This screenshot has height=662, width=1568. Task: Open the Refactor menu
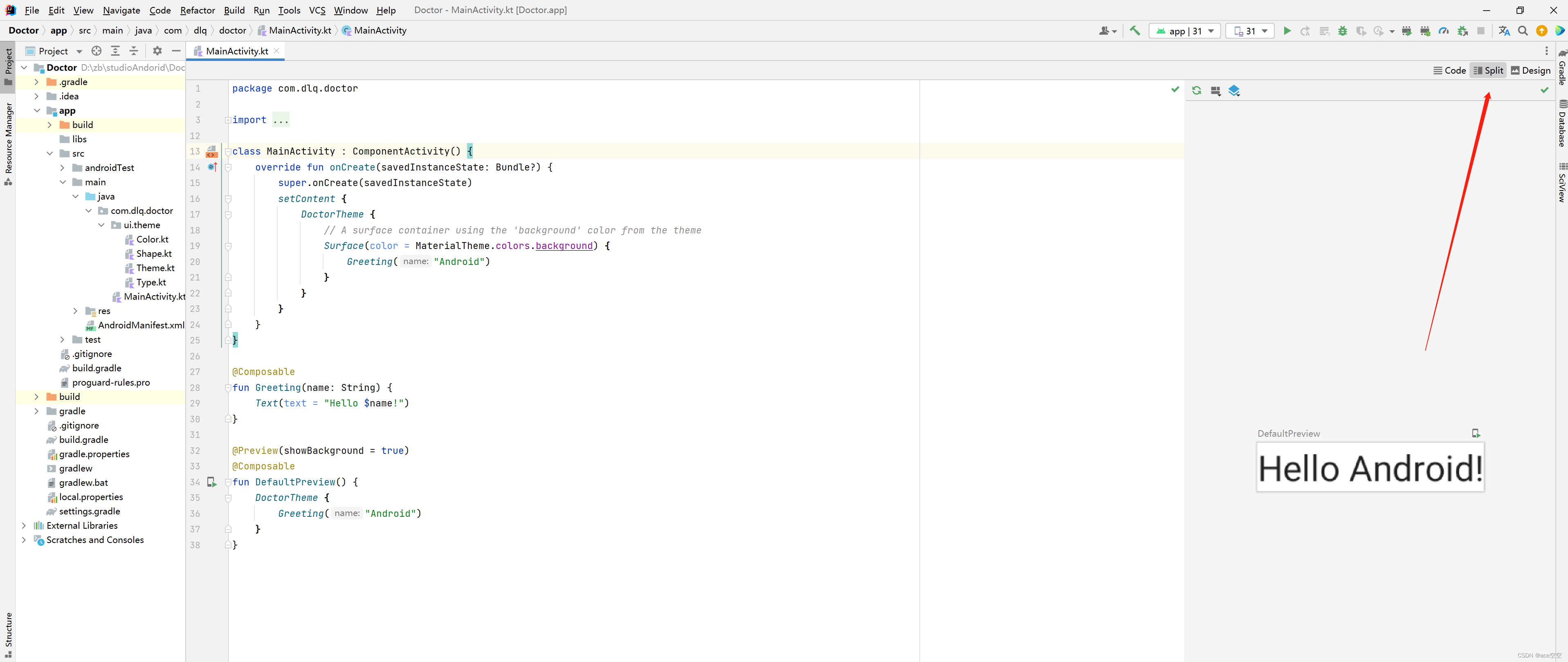pyautogui.click(x=197, y=10)
